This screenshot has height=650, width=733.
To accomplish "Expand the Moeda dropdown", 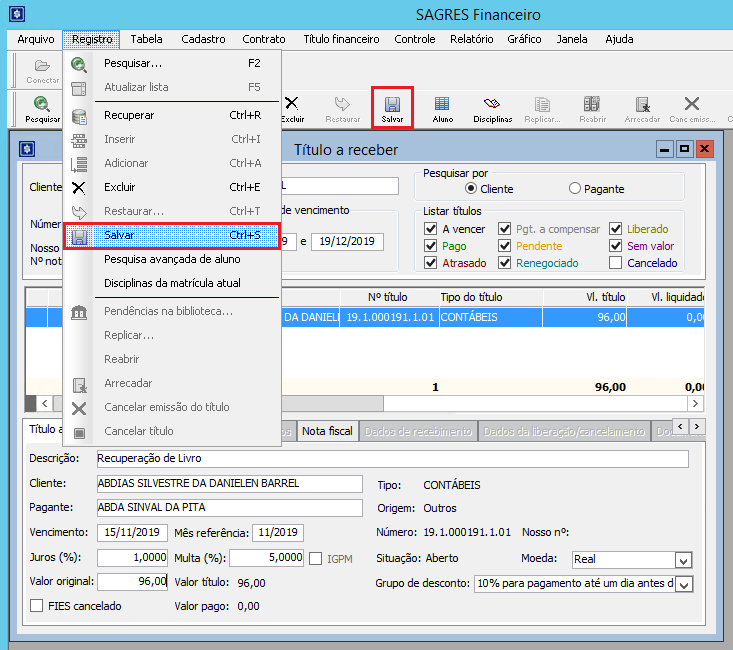I will click(x=683, y=560).
